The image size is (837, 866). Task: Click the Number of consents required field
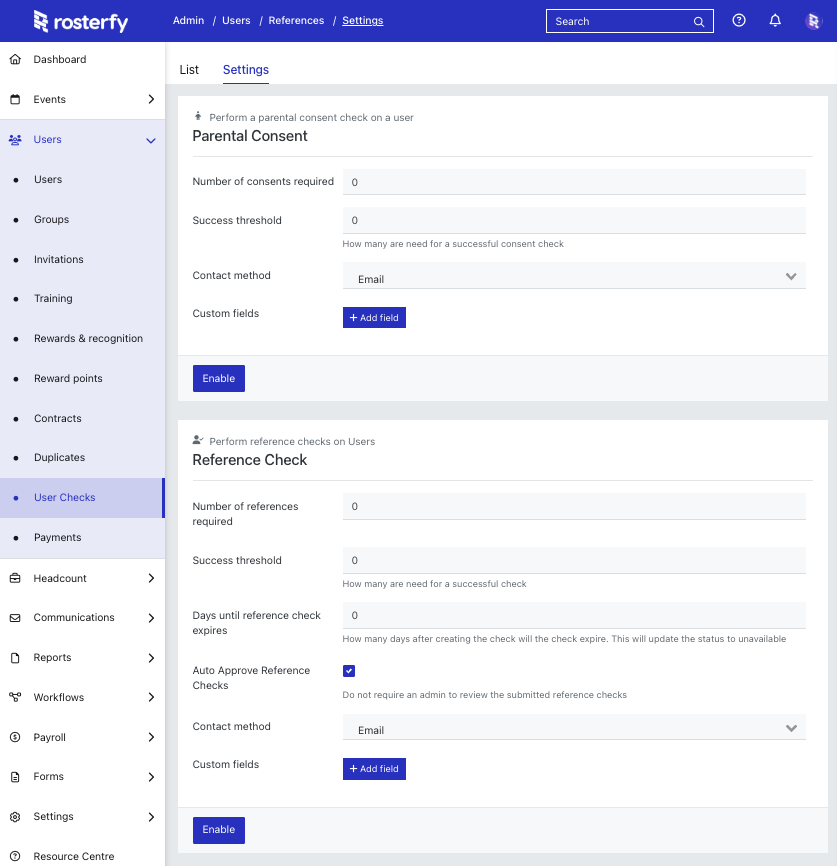574,181
